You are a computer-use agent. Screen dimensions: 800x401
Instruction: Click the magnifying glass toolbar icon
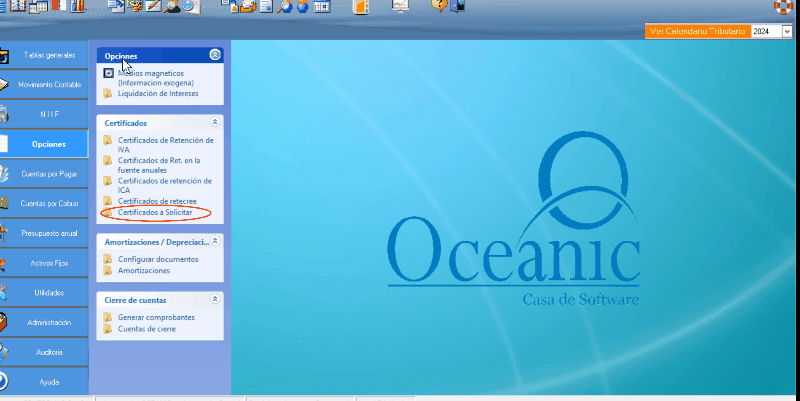[285, 7]
